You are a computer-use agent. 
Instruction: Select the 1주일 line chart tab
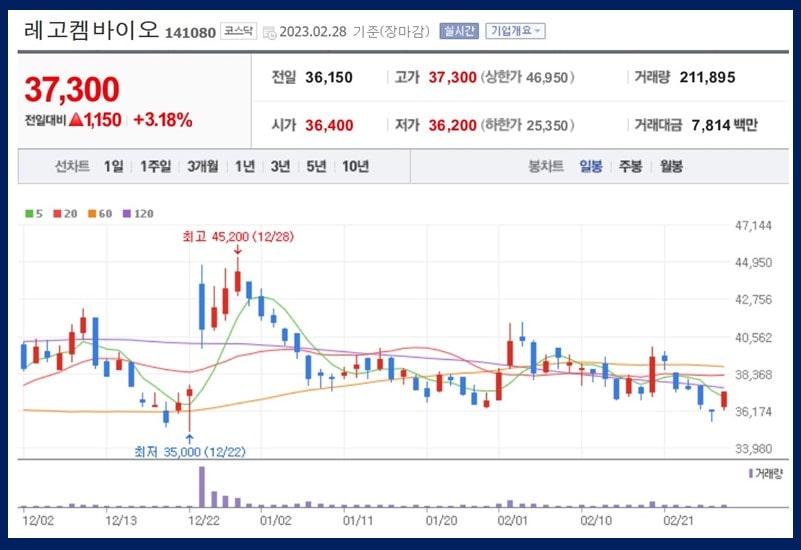(x=155, y=166)
